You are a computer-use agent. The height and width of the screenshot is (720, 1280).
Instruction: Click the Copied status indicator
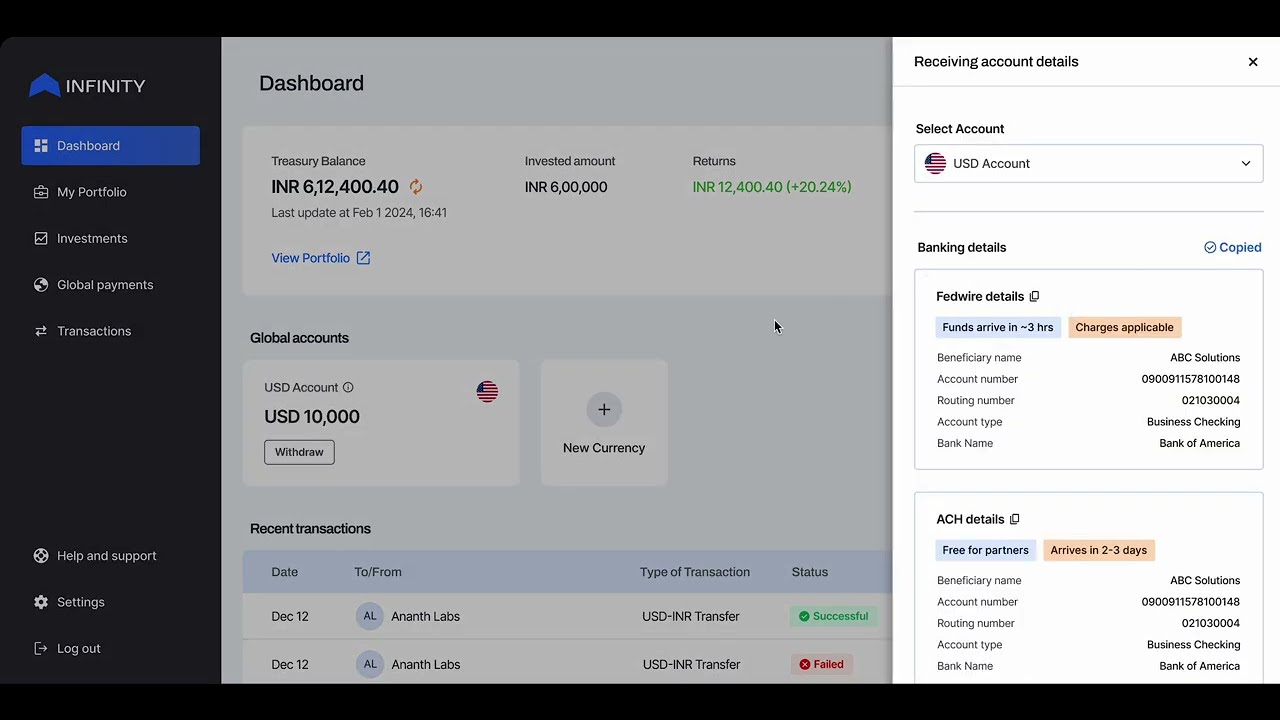tap(1233, 247)
